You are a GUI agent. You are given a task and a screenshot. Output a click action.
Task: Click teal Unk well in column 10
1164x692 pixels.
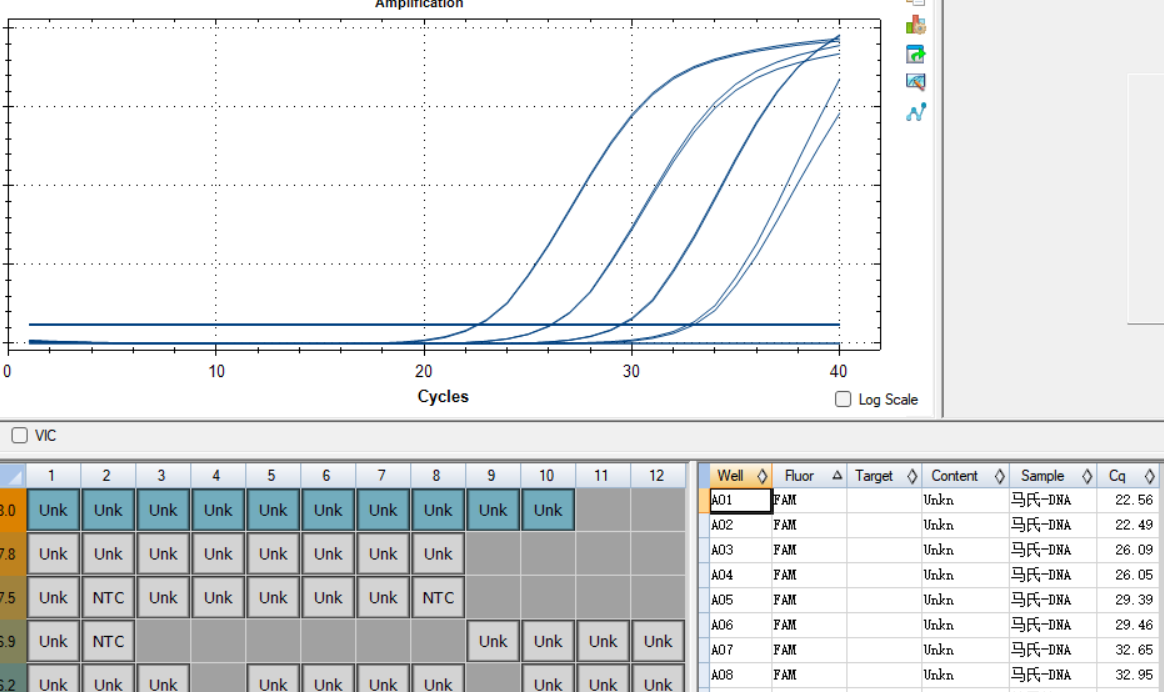coord(548,510)
